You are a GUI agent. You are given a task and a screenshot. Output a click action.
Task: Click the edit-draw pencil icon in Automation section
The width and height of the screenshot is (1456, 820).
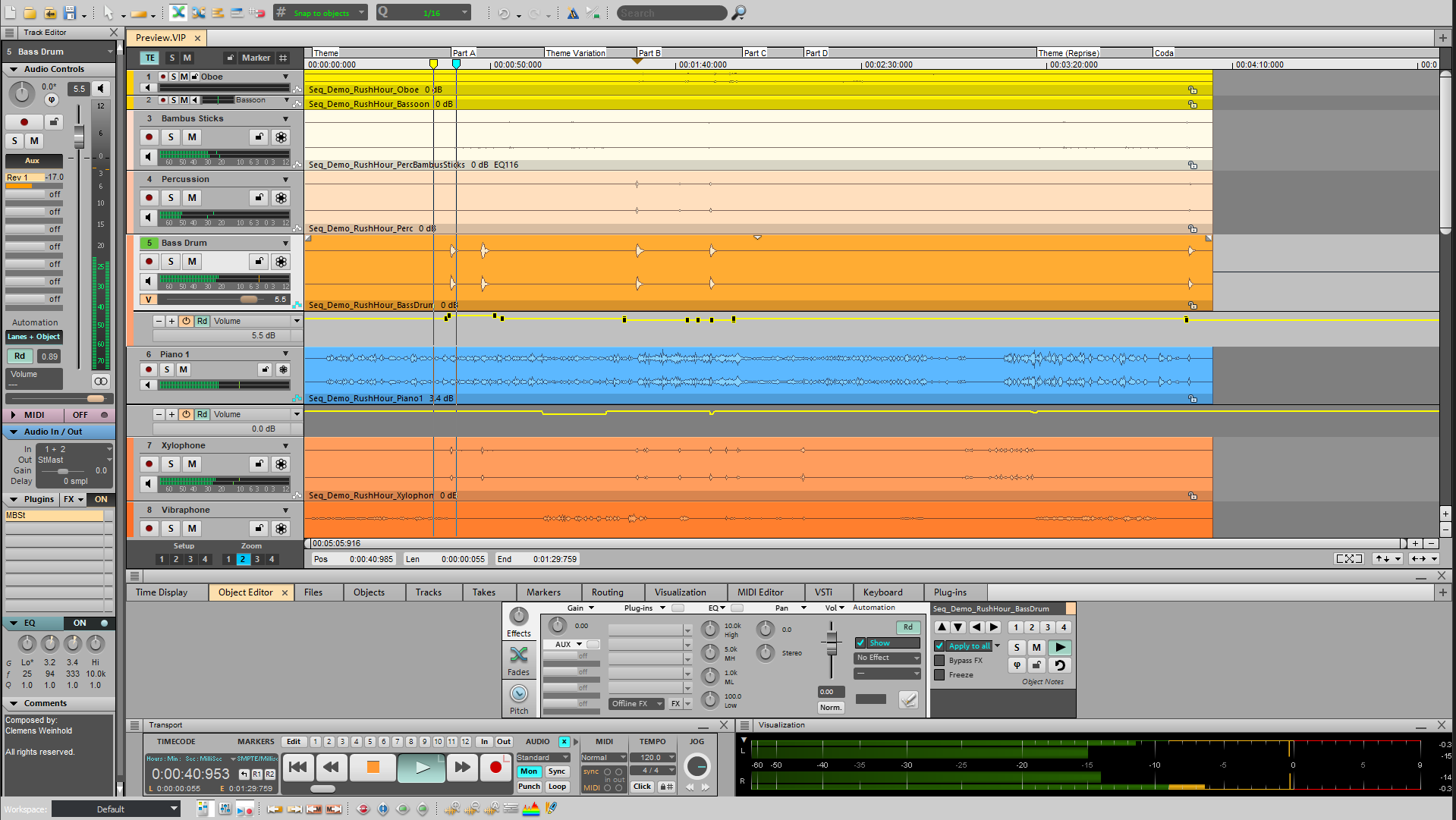(x=908, y=699)
